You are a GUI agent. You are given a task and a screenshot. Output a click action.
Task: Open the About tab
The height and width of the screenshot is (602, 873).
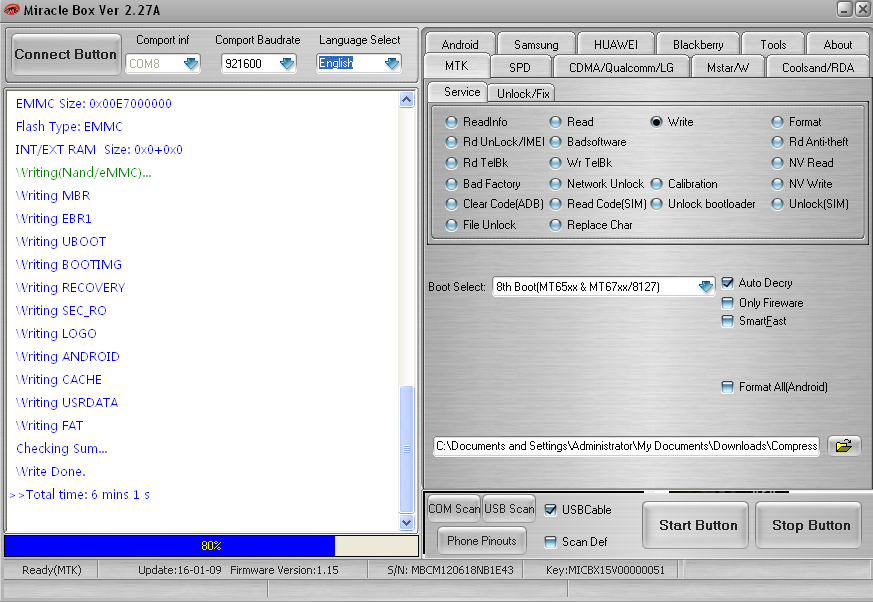[837, 44]
